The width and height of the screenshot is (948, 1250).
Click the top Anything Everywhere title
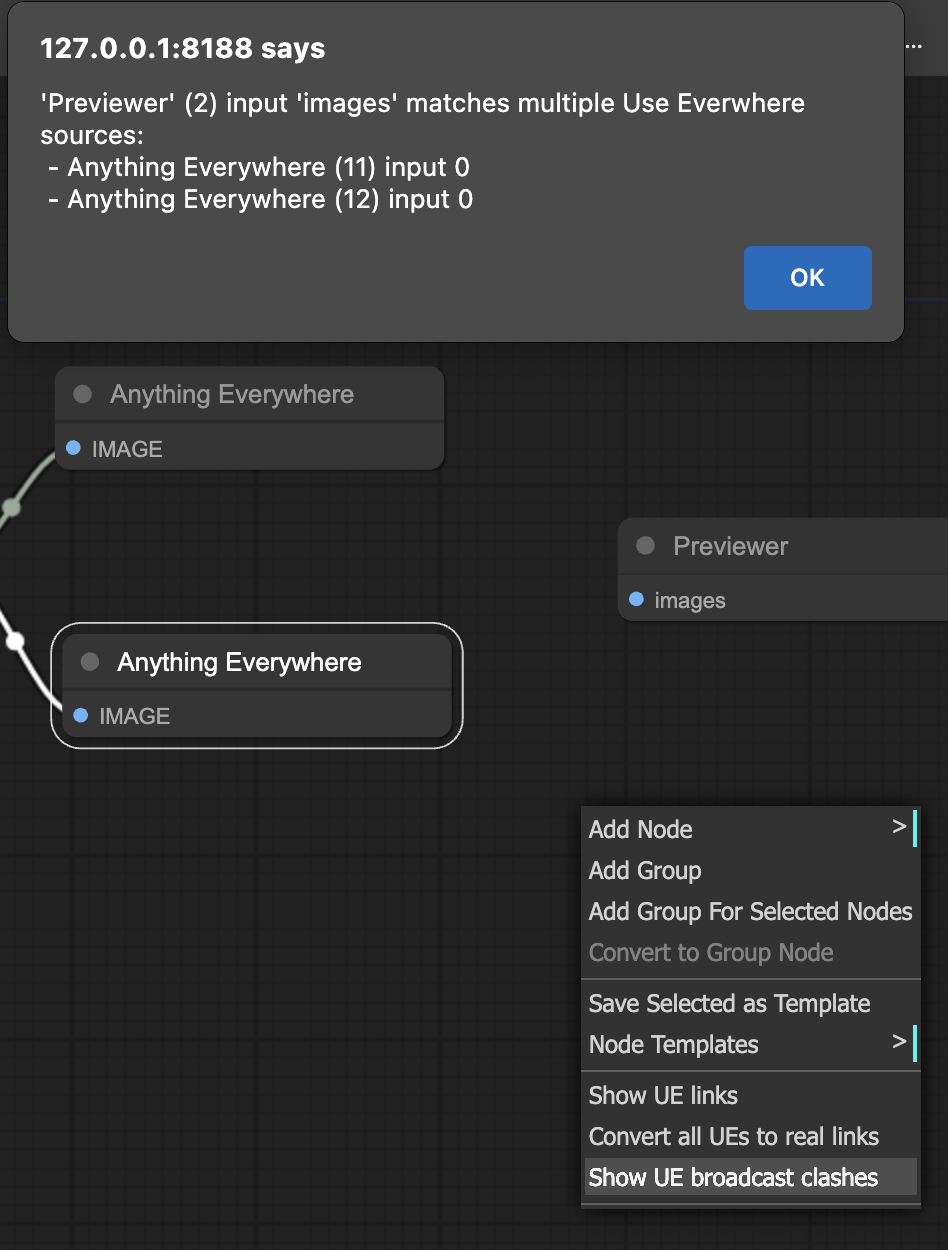(x=232, y=395)
